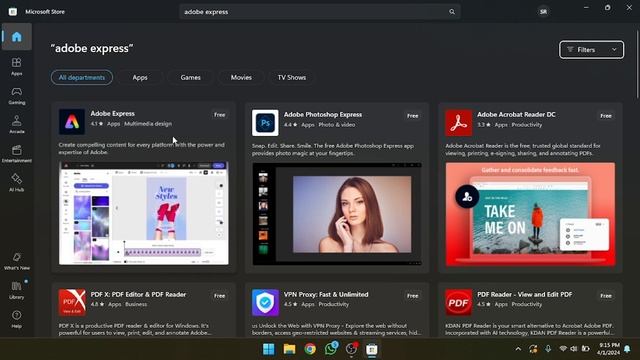
Task: Click Free on PDF X card
Action: [220, 296]
